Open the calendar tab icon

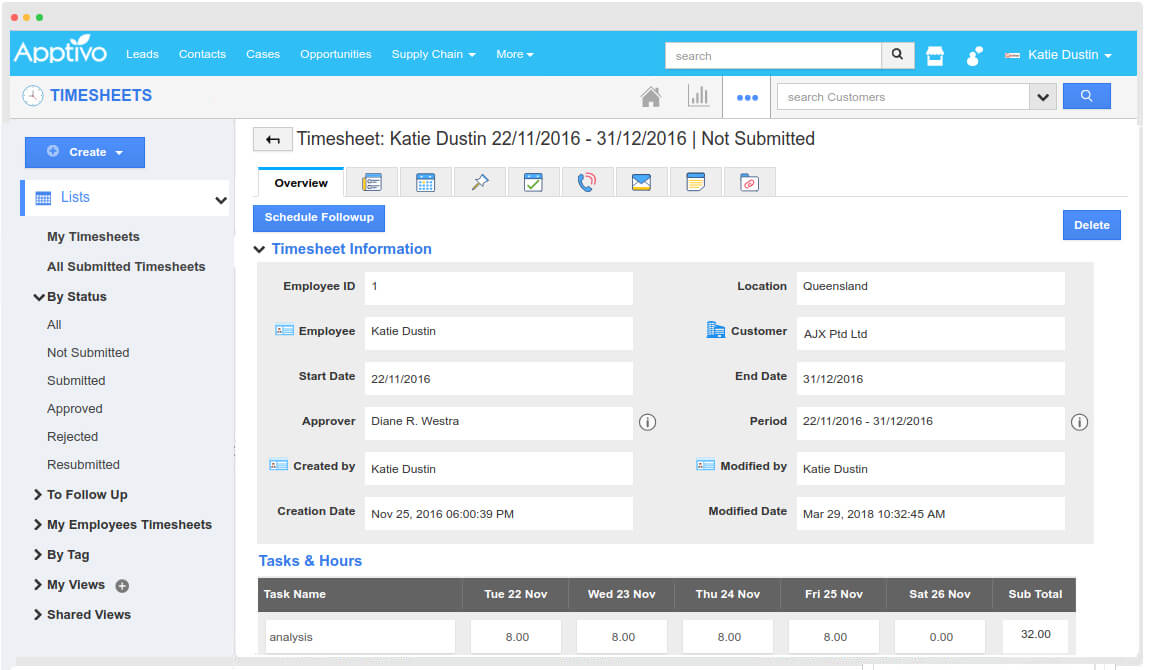point(425,182)
